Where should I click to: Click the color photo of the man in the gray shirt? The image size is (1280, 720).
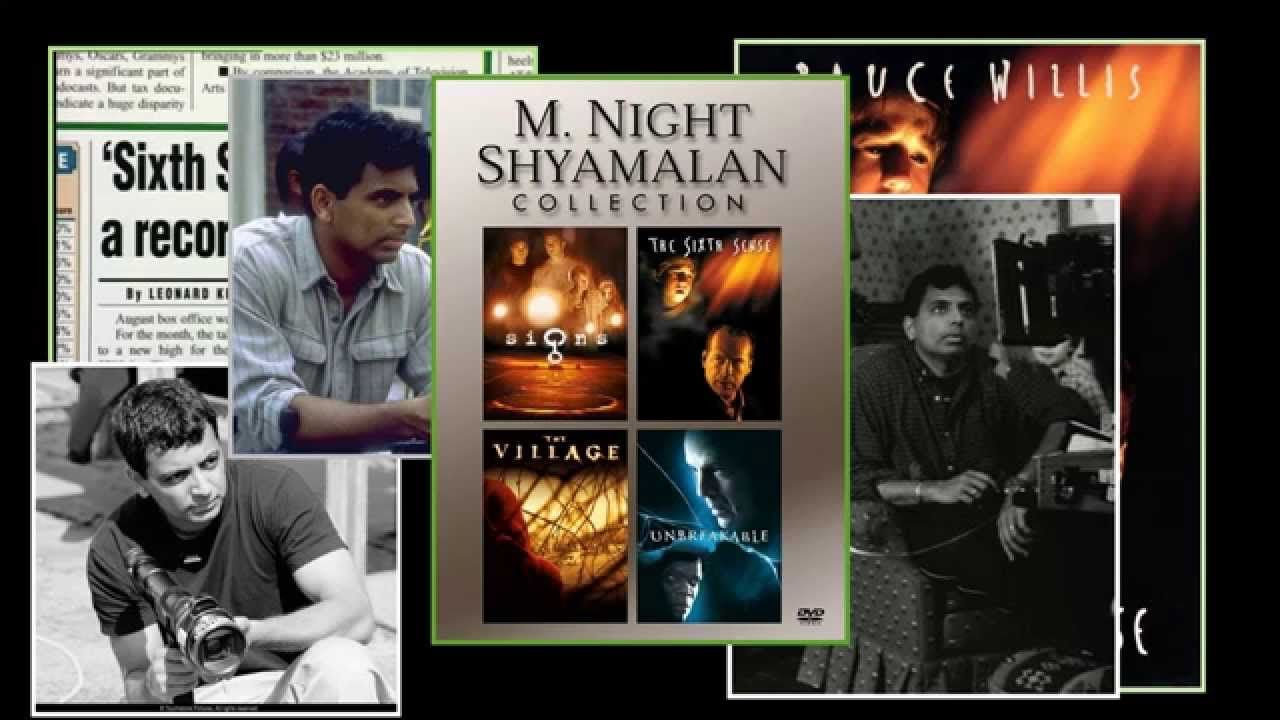330,267
